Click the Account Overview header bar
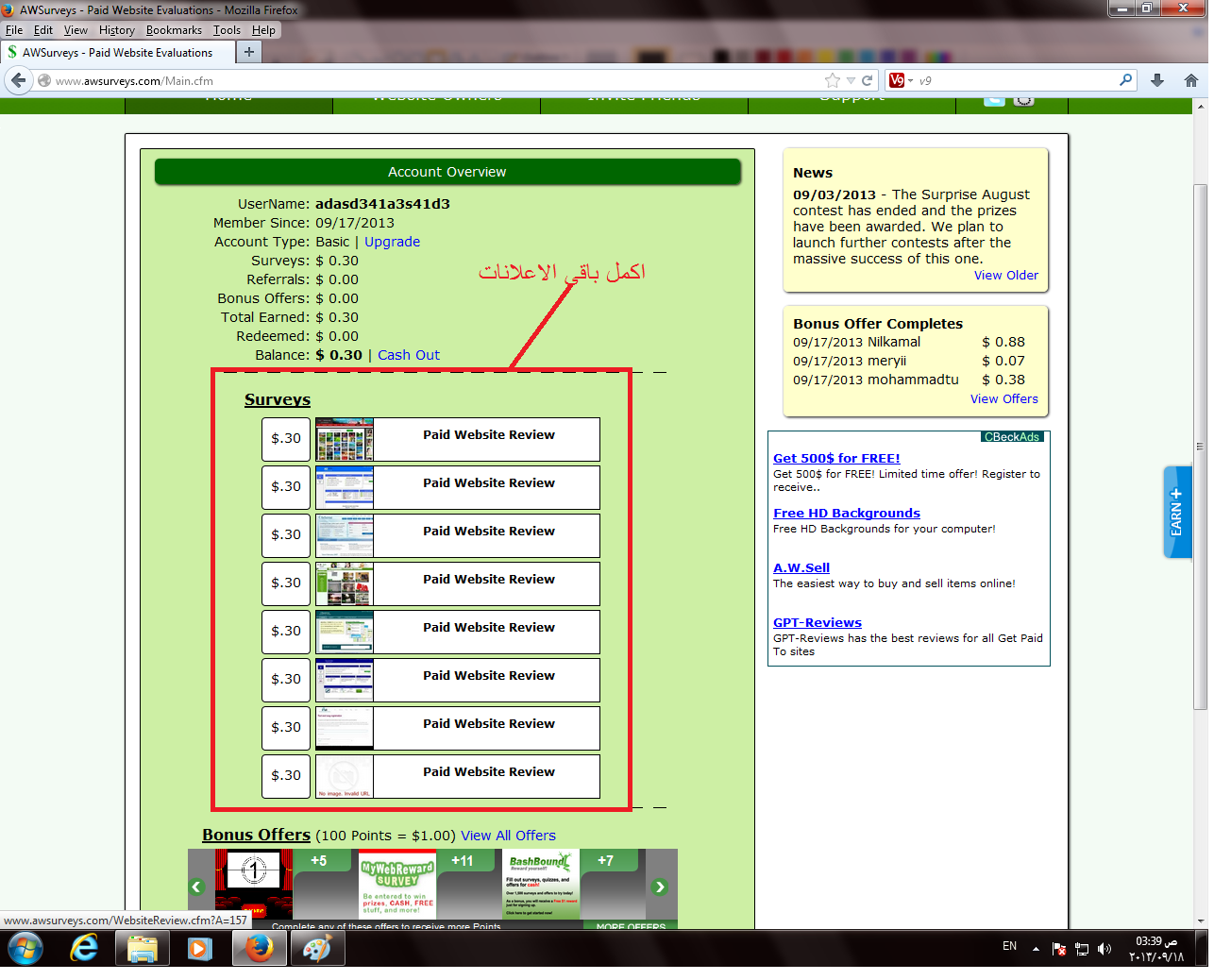Image resolution: width=1214 pixels, height=980 pixels. [447, 172]
